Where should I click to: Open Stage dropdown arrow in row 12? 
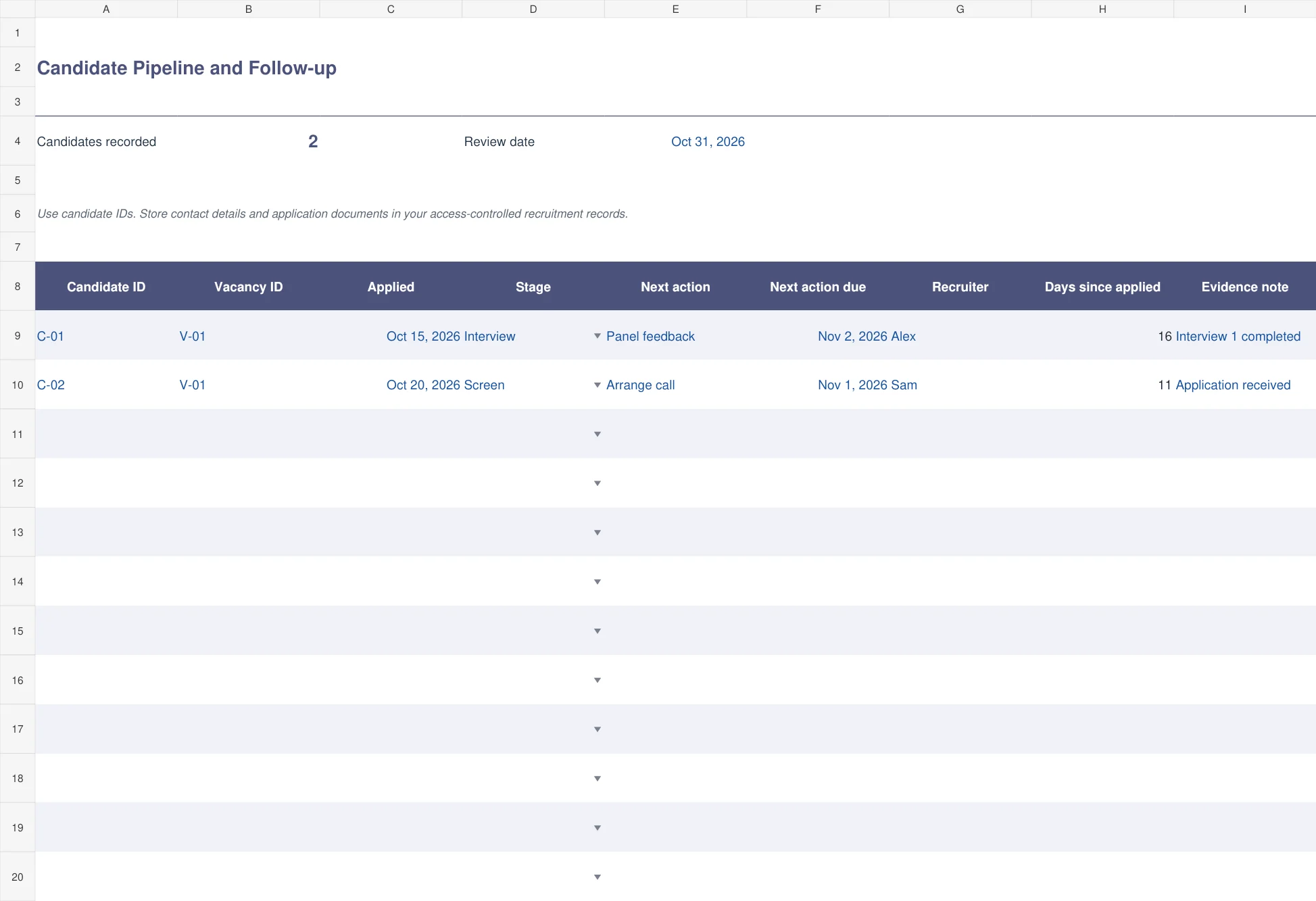click(x=597, y=483)
